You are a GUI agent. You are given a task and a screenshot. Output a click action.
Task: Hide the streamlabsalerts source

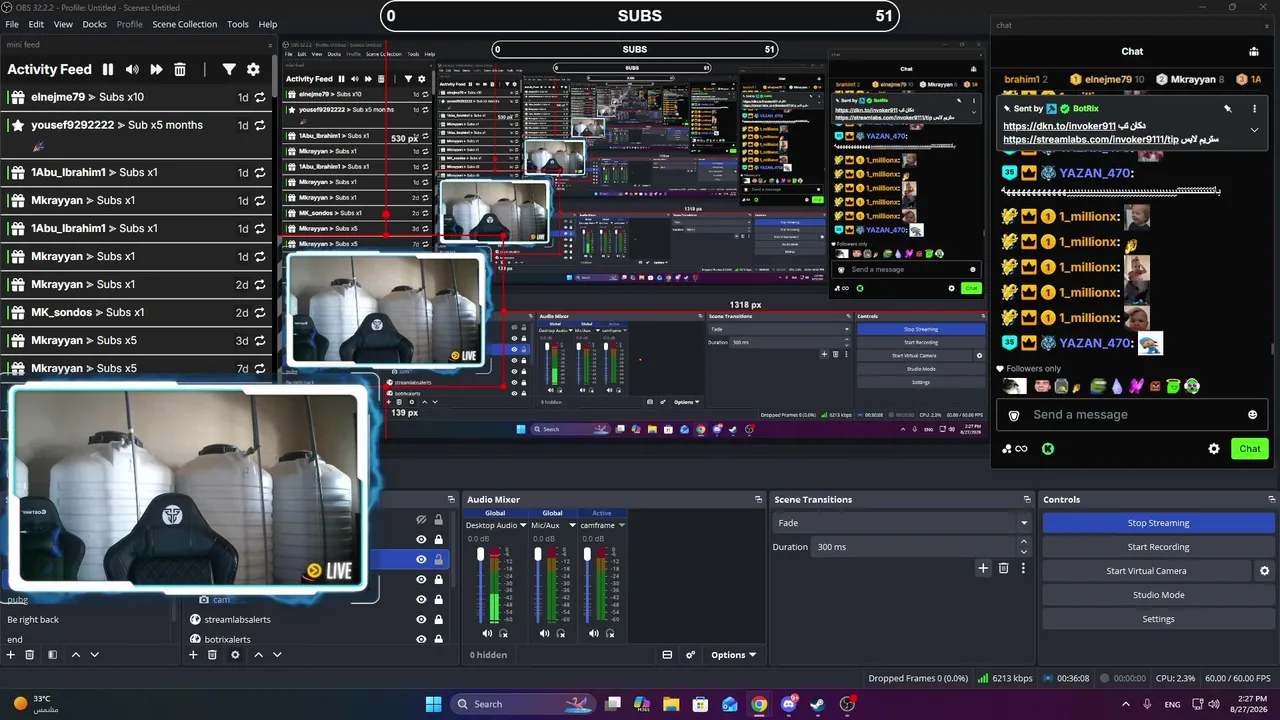pyautogui.click(x=421, y=619)
